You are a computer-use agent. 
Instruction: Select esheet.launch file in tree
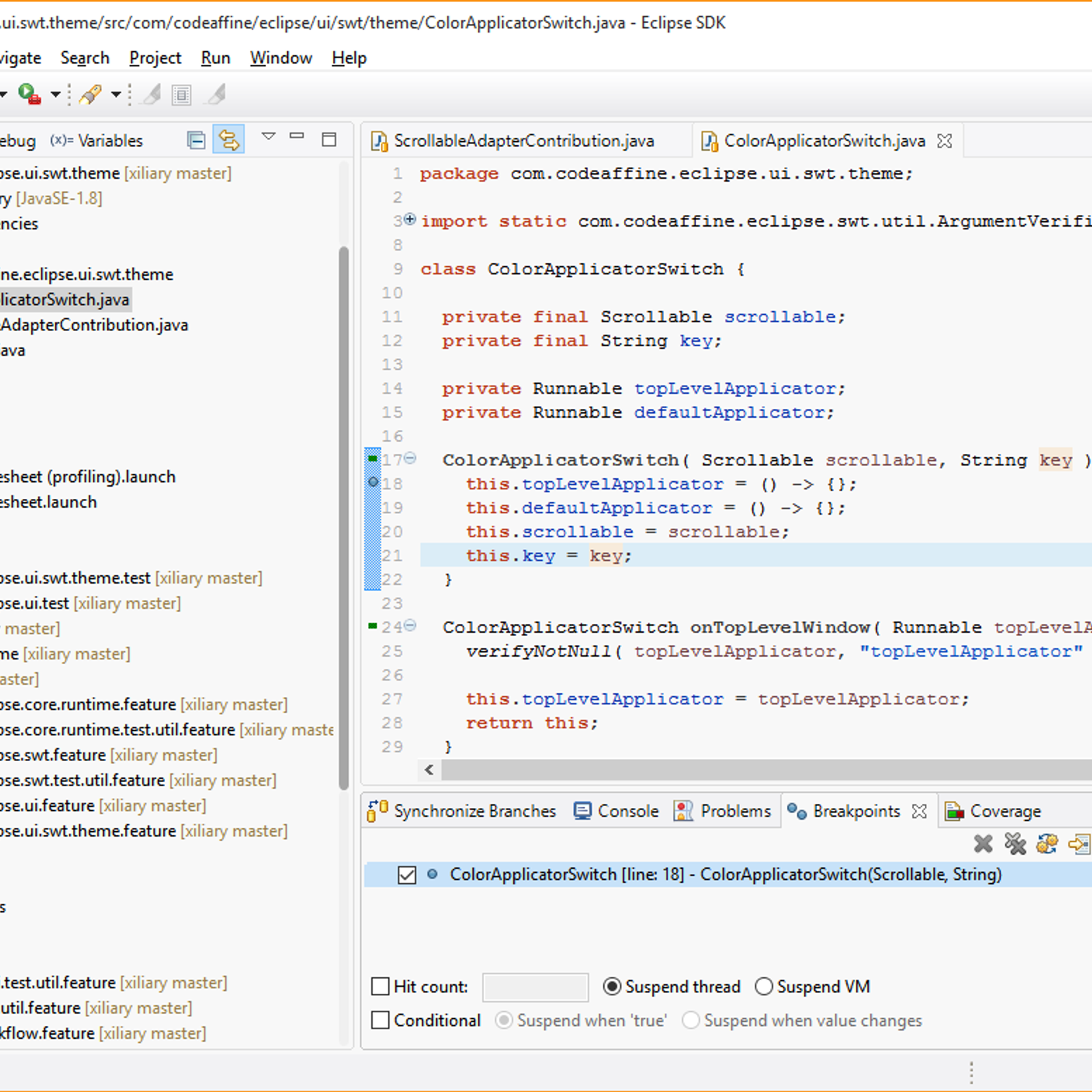pos(48,502)
